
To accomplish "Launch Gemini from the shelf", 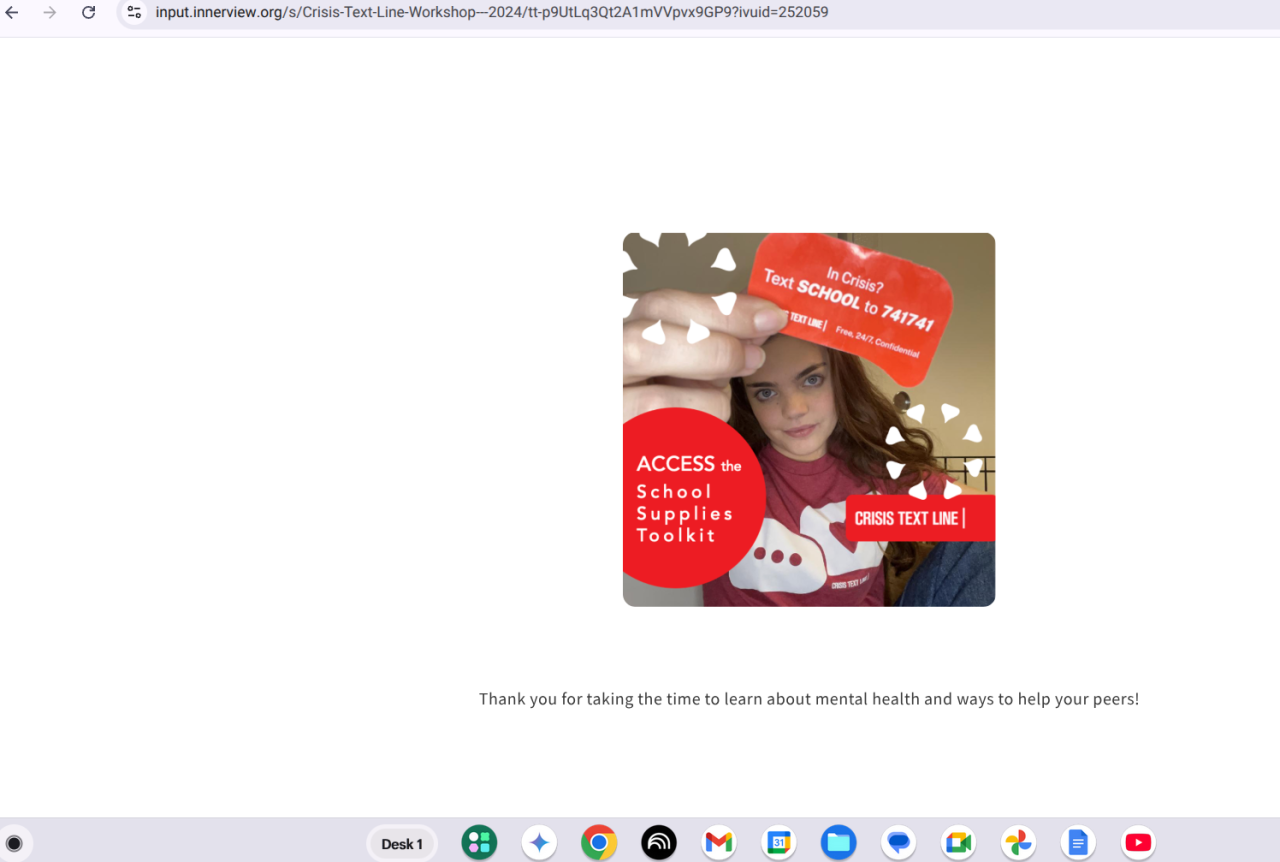I will 539,843.
